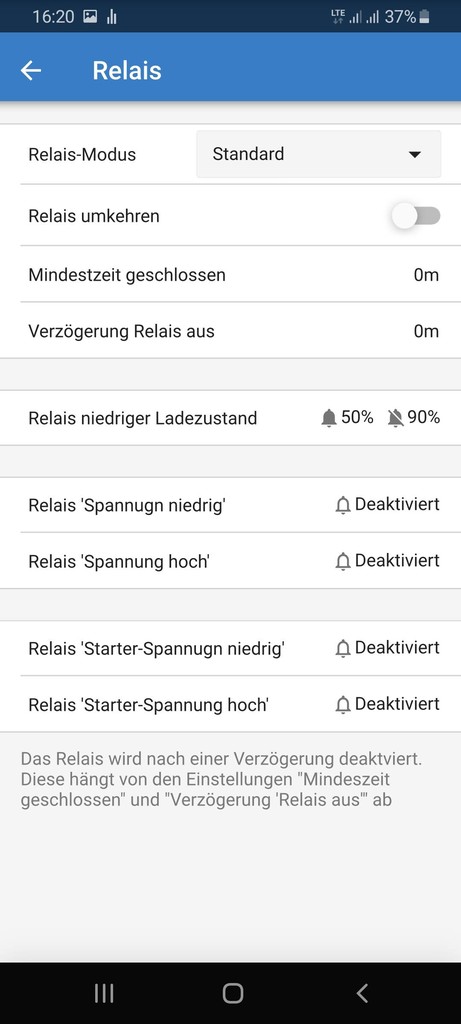
Task: Tap Deaktiviert for 'Spannugn niedrig'
Action: [x=397, y=504]
